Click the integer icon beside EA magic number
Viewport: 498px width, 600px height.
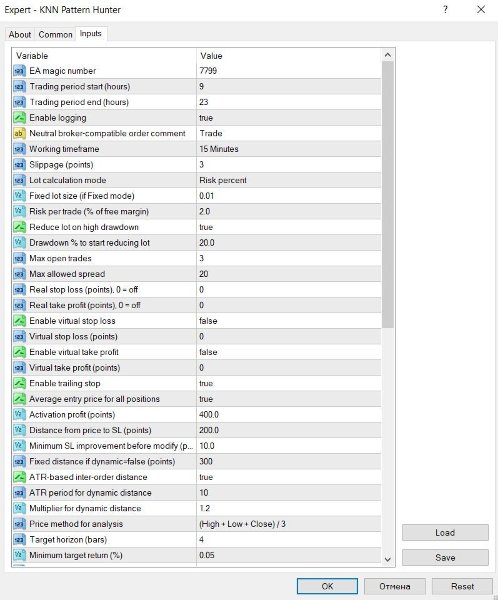click(x=19, y=71)
